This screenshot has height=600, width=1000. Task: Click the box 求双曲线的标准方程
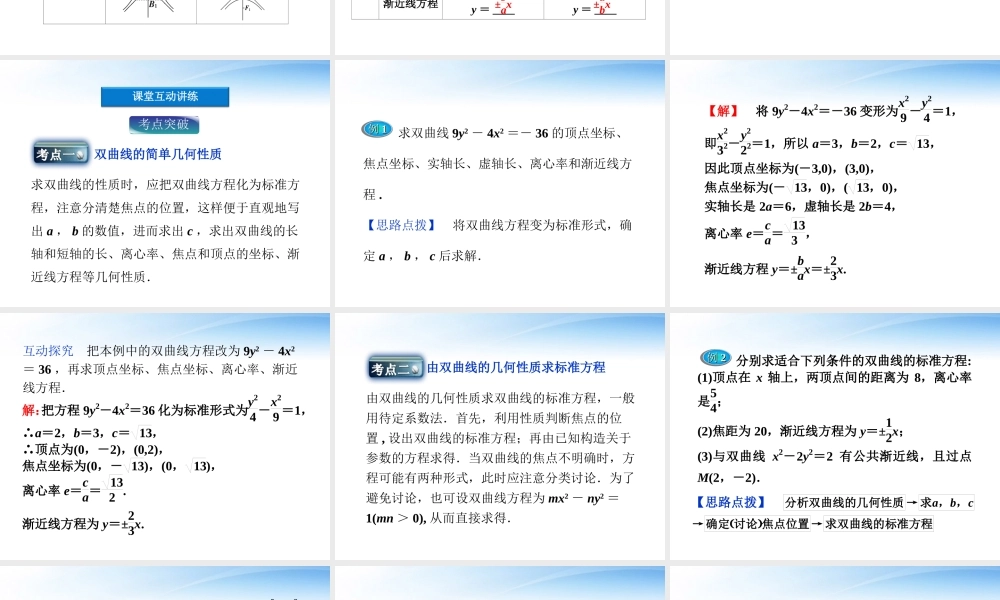click(x=878, y=524)
